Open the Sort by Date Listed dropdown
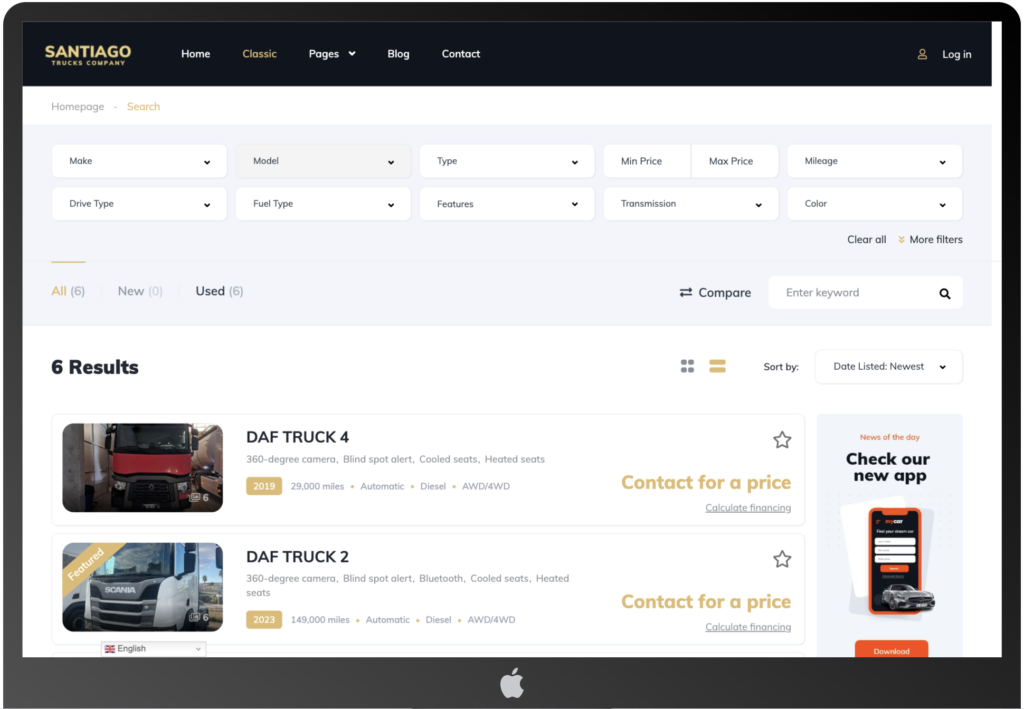The image size is (1024, 709). [888, 367]
